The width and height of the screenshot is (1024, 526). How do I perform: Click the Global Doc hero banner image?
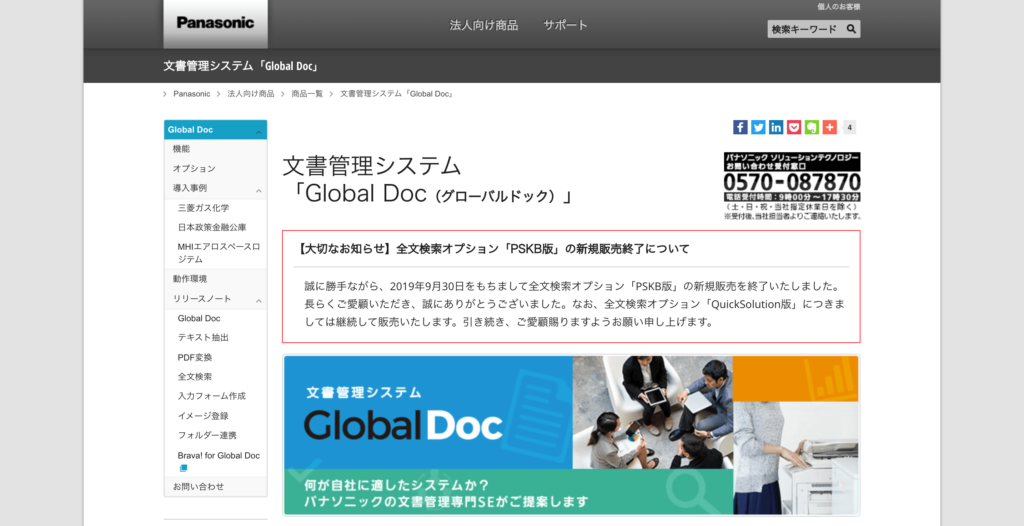[x=571, y=435]
